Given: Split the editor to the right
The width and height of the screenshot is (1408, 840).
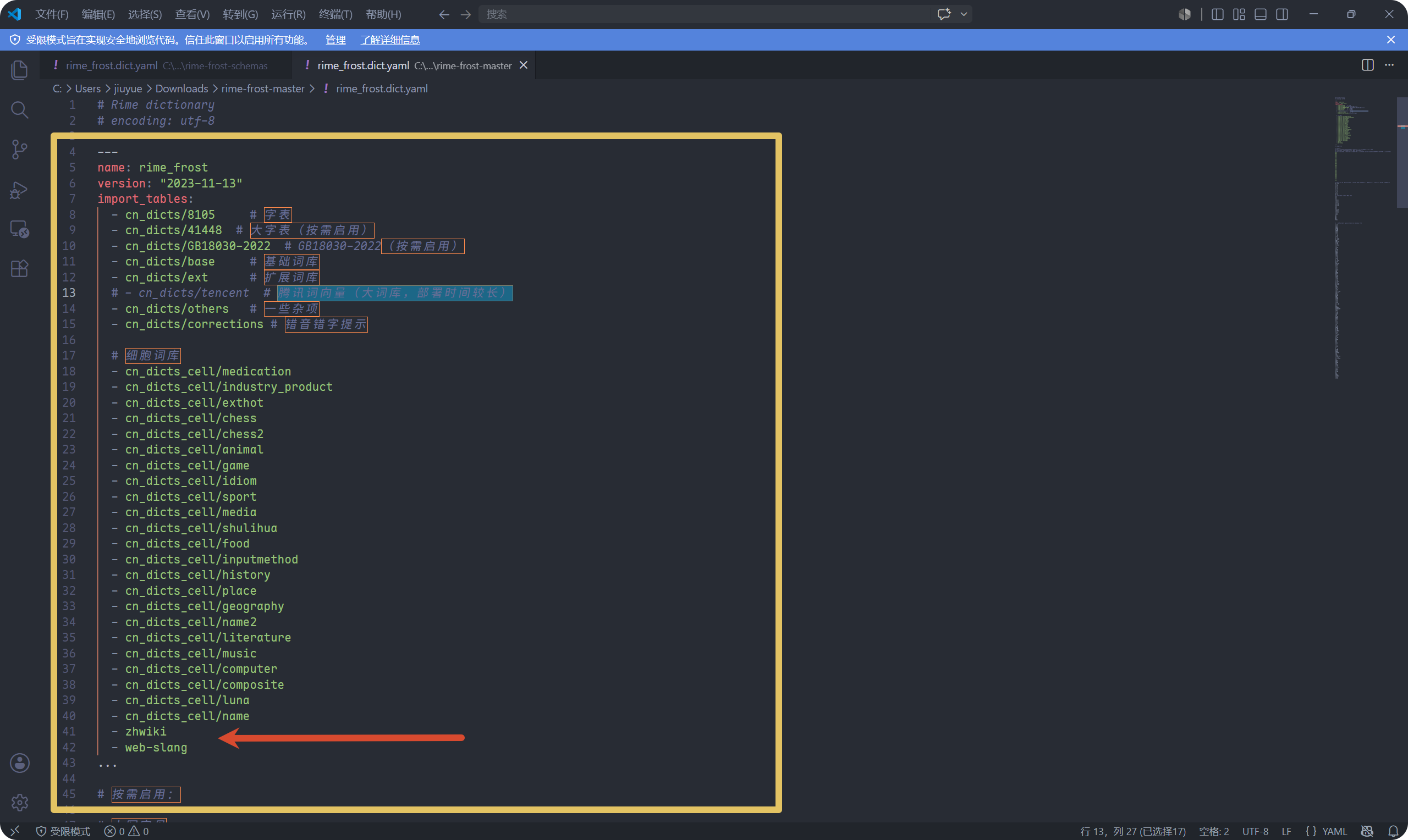Looking at the screenshot, I should (1367, 65).
